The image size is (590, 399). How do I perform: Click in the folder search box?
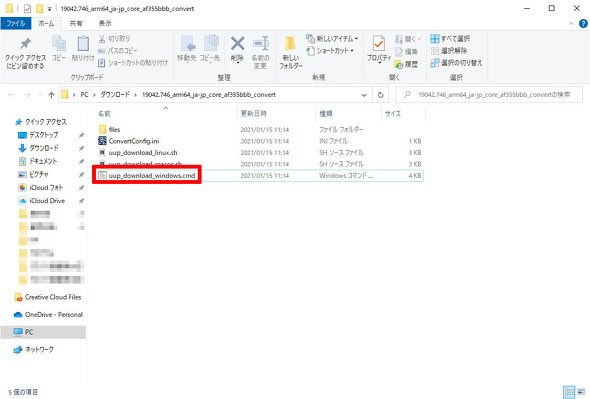(489, 95)
